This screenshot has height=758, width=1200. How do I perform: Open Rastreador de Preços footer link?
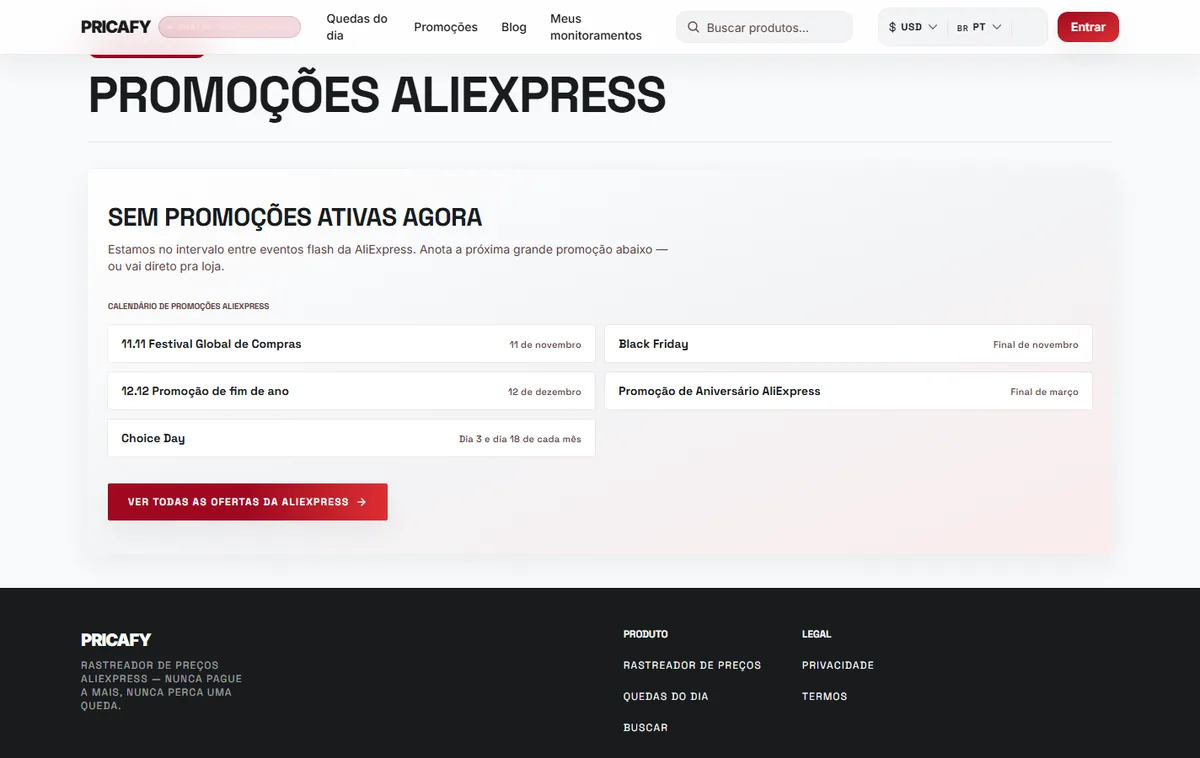click(x=692, y=665)
